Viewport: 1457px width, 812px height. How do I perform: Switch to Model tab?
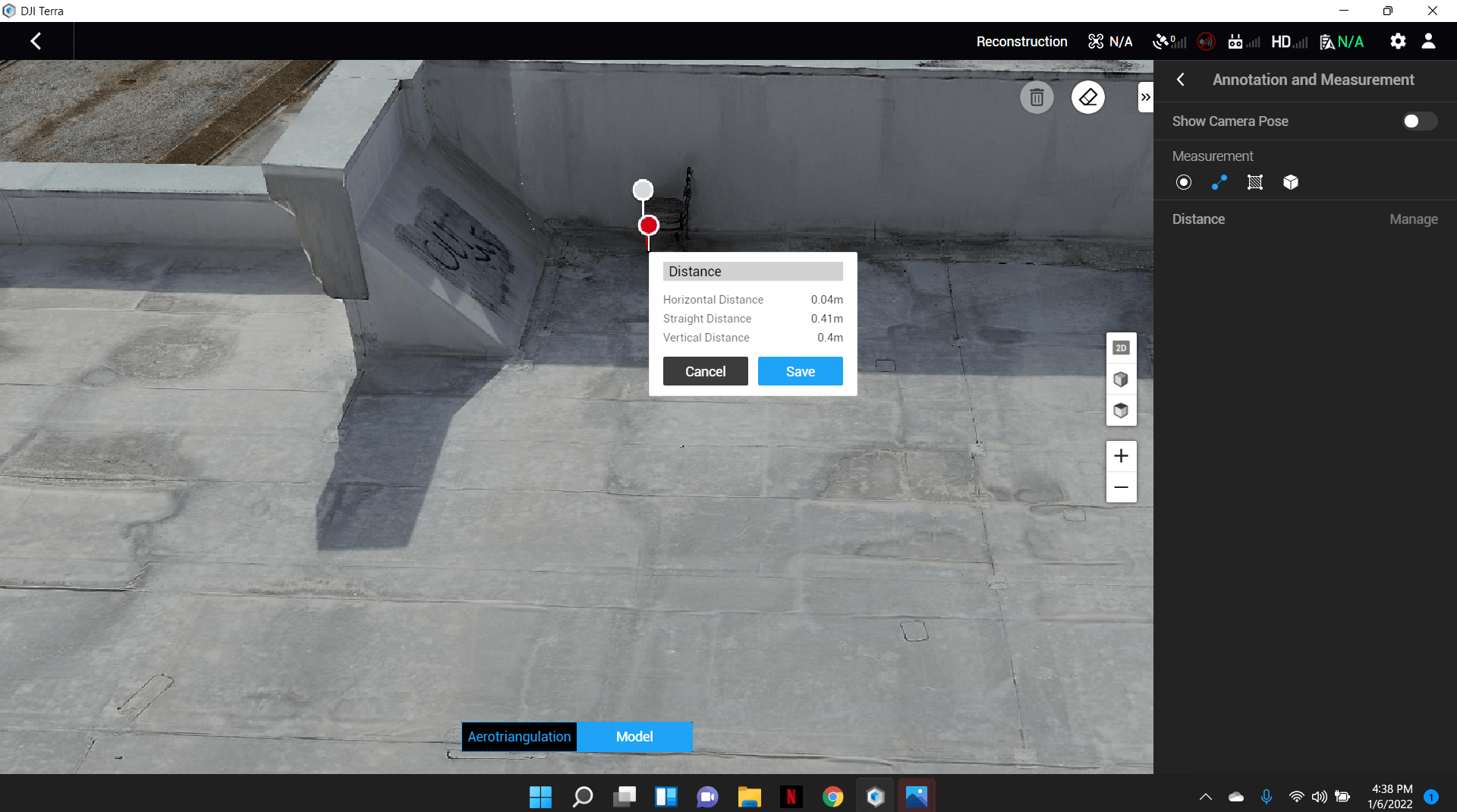click(x=634, y=737)
